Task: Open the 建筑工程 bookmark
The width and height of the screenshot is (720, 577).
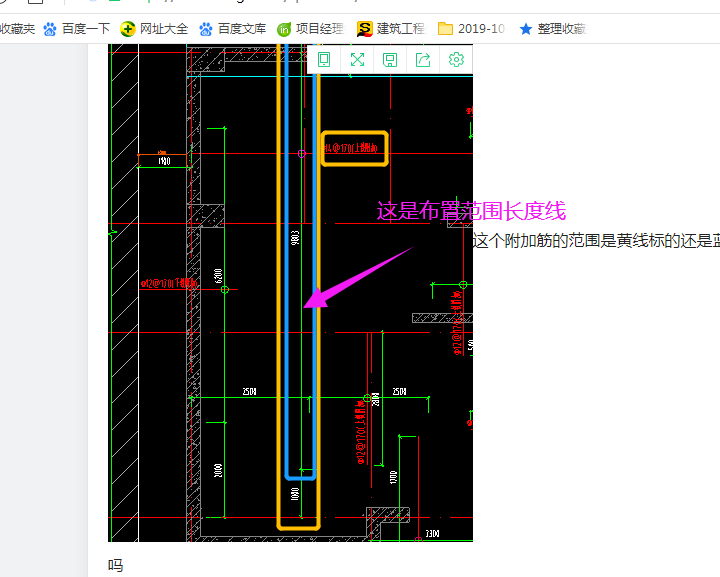Action: point(391,29)
